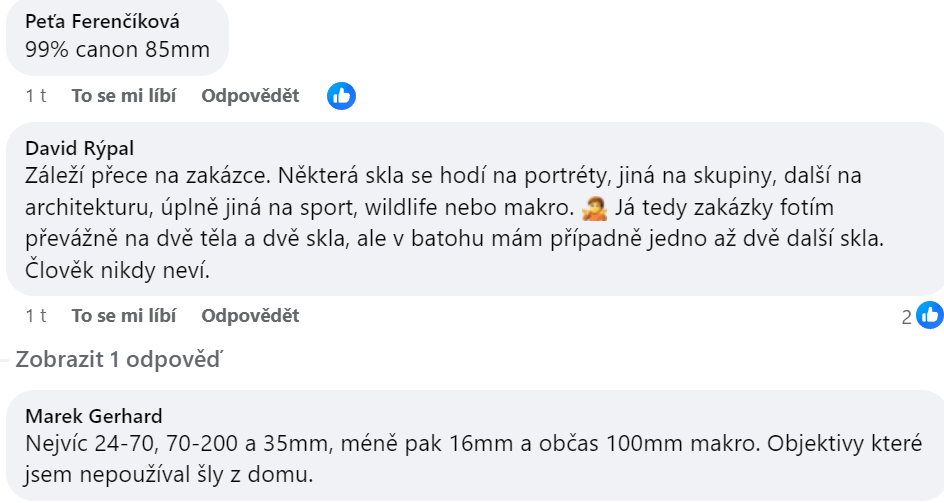
Task: Click "jsem nepoužíval šly z domu" in Marek's comment
Action: coord(169,475)
